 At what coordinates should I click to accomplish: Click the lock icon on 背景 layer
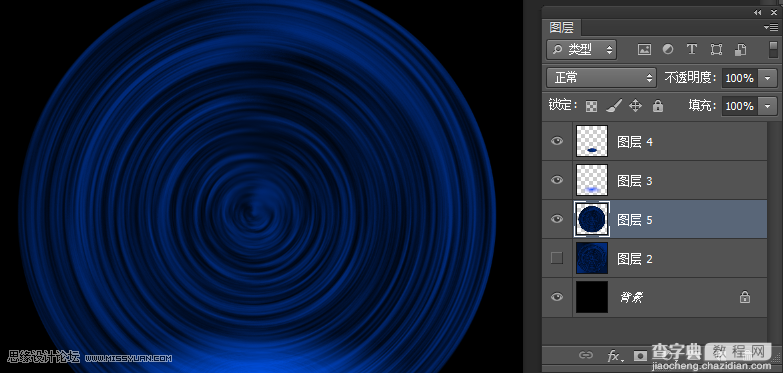point(745,298)
